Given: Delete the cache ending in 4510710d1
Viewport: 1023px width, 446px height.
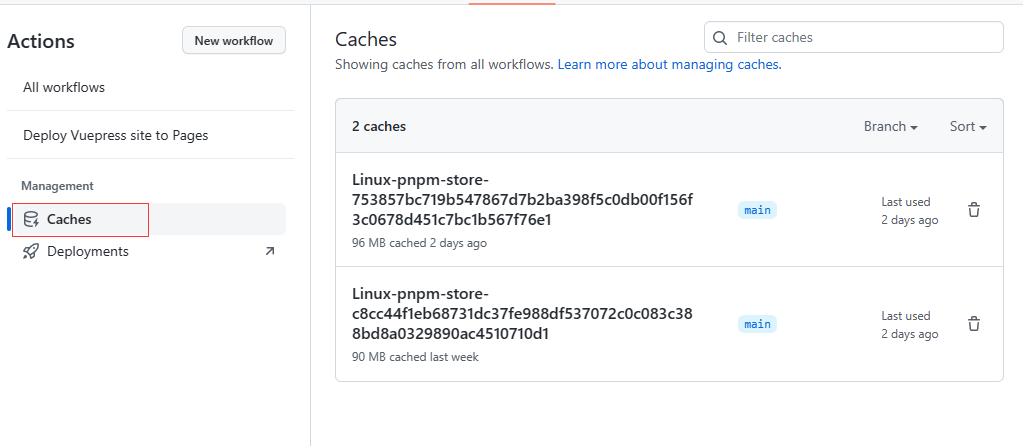Looking at the screenshot, I should point(974,324).
